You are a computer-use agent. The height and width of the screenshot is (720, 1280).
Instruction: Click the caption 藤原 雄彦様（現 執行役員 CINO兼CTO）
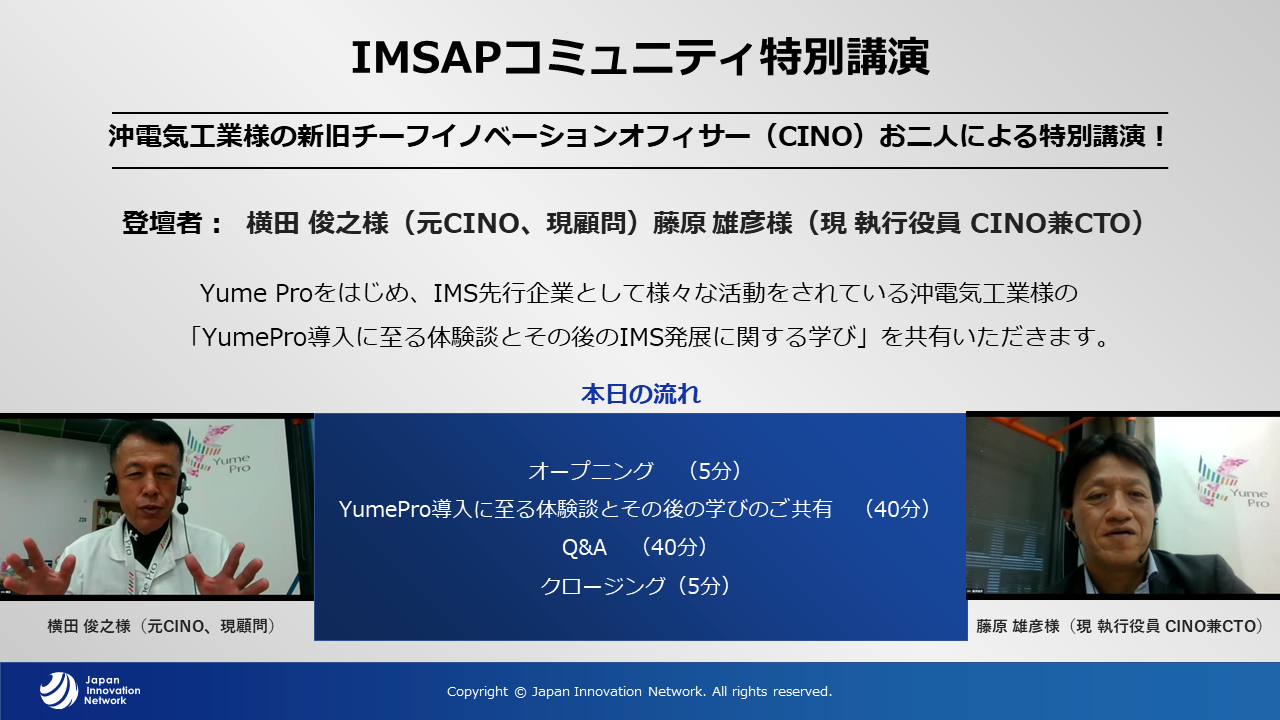pos(1120,626)
